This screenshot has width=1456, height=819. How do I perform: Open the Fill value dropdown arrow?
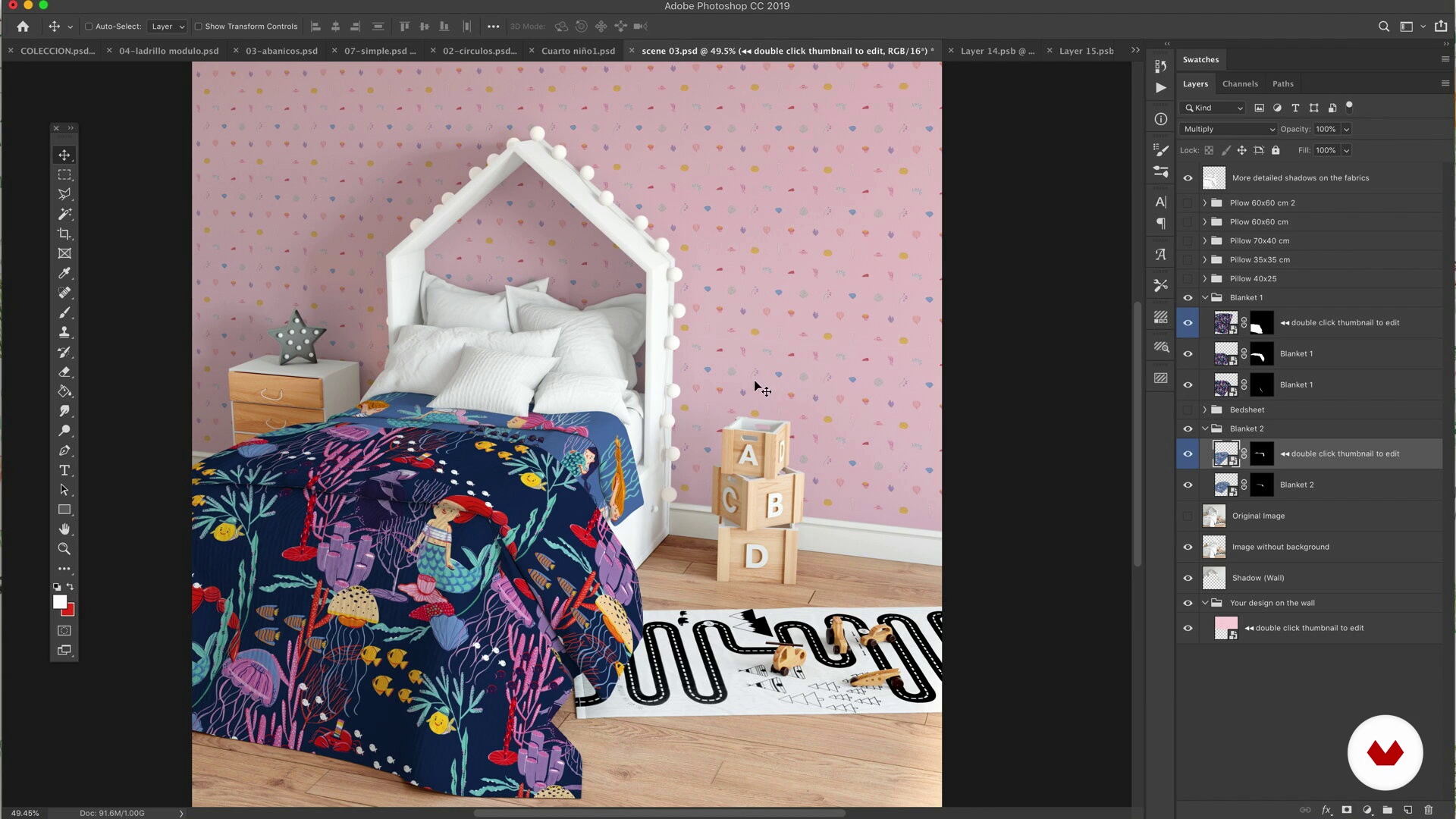coord(1347,151)
